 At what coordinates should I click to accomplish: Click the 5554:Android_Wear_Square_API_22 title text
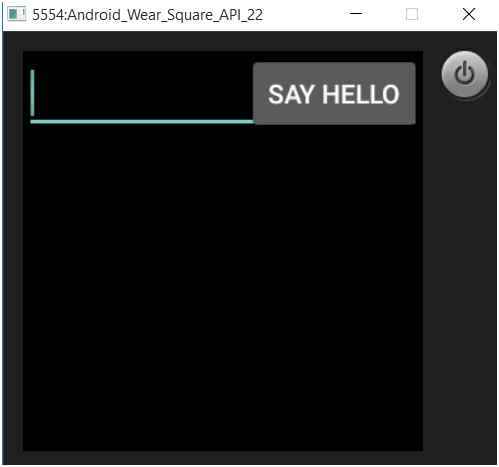[147, 15]
